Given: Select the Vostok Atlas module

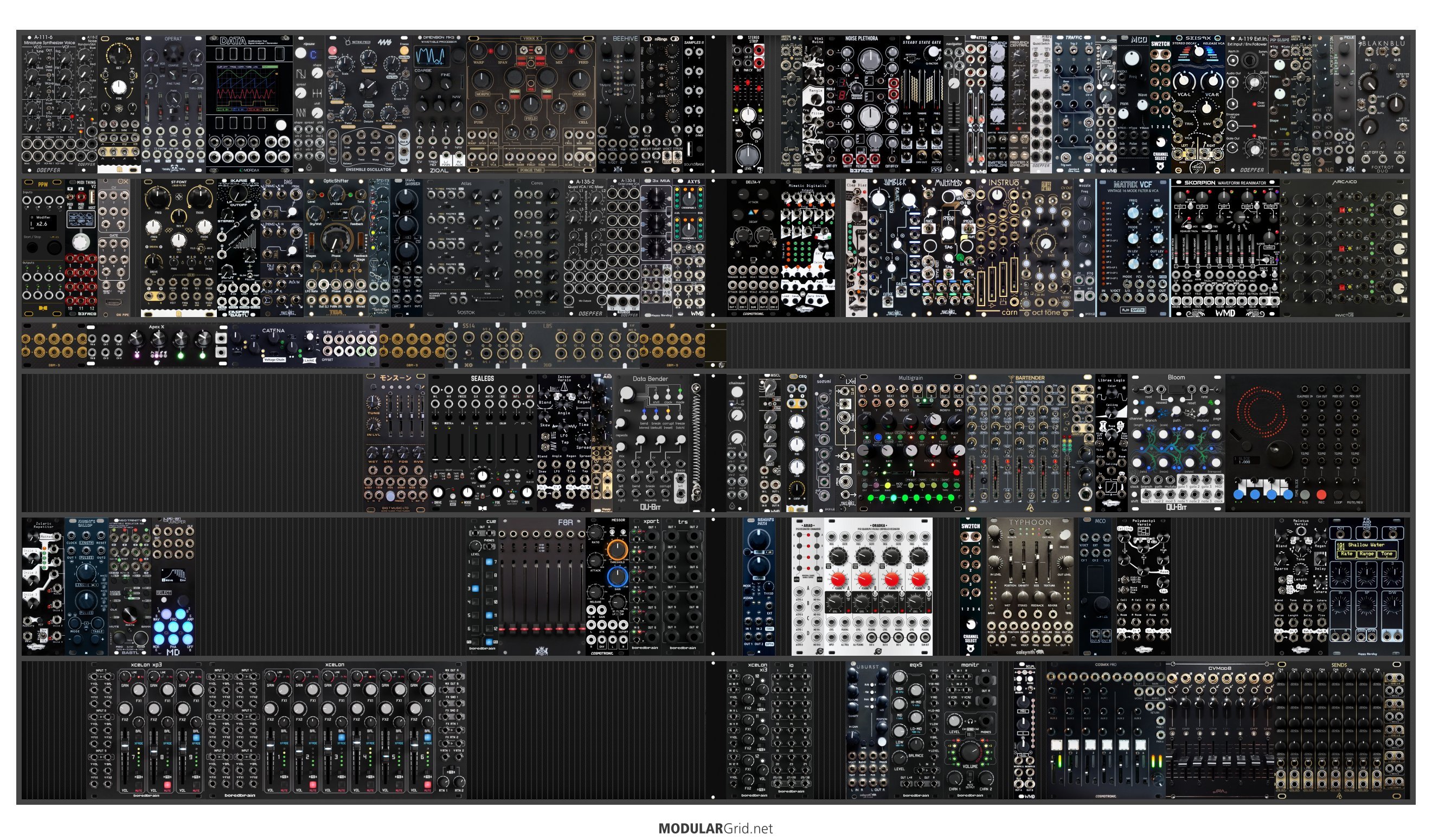Looking at the screenshot, I should (x=466, y=248).
